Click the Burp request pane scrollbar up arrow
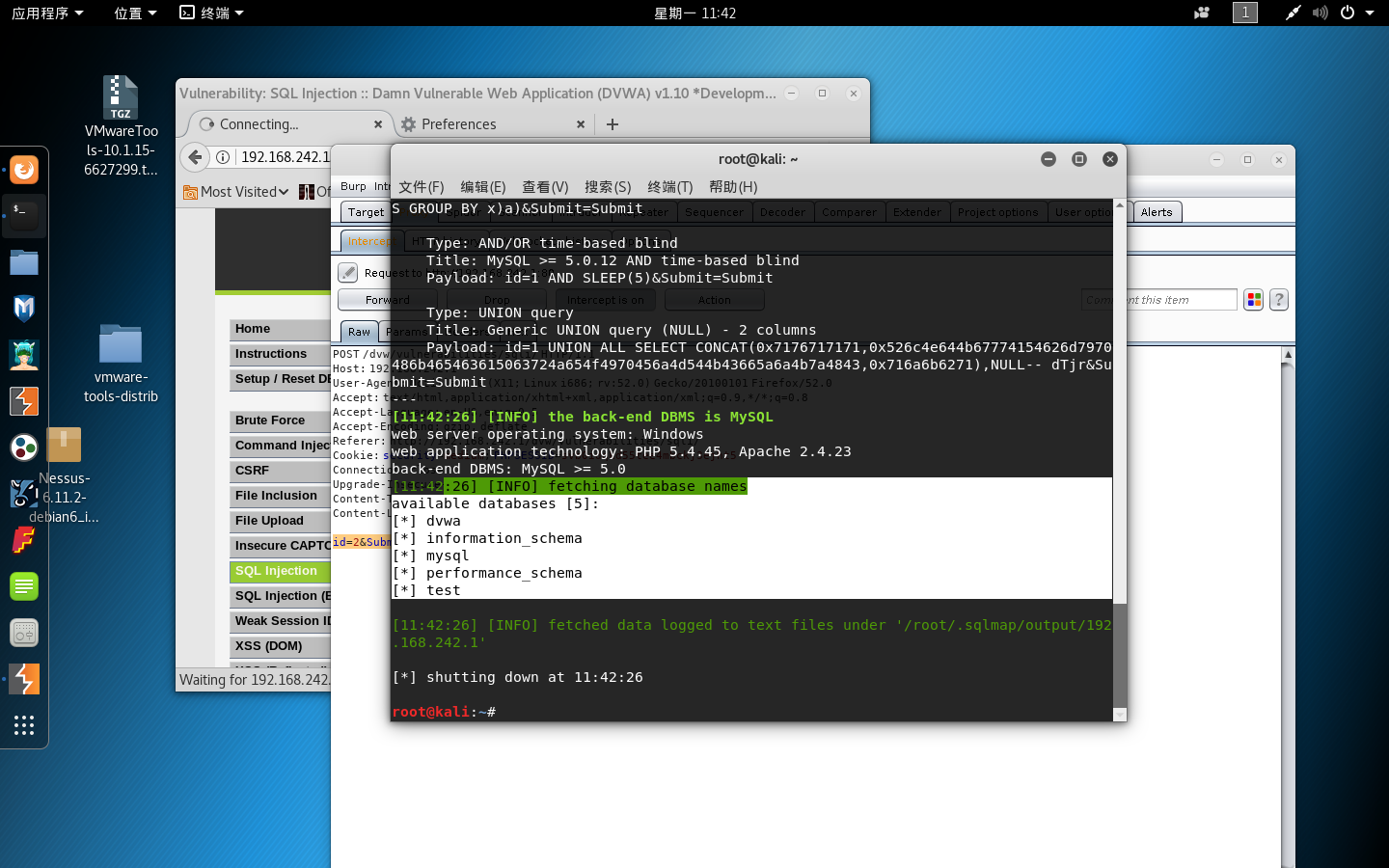Screen dimensions: 1389x868 [x=1288, y=355]
